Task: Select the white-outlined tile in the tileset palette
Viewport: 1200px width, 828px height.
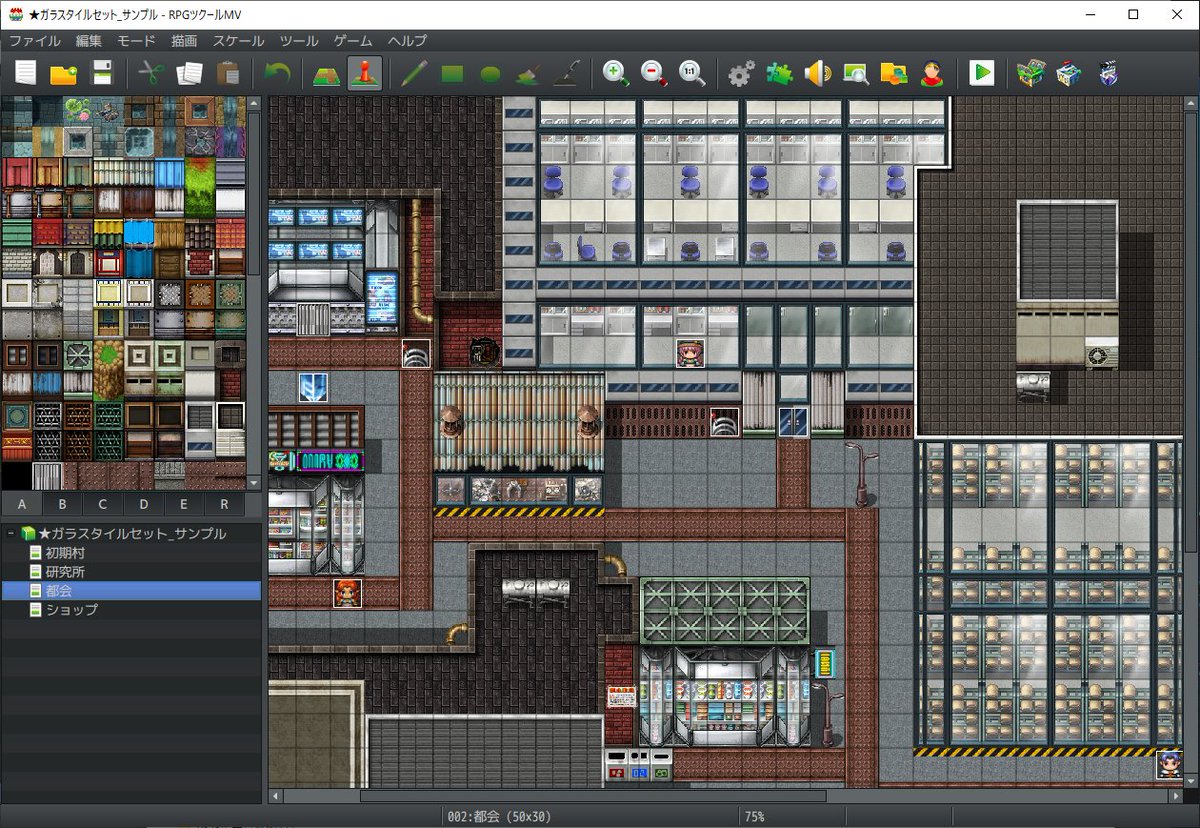Action: pos(231,415)
